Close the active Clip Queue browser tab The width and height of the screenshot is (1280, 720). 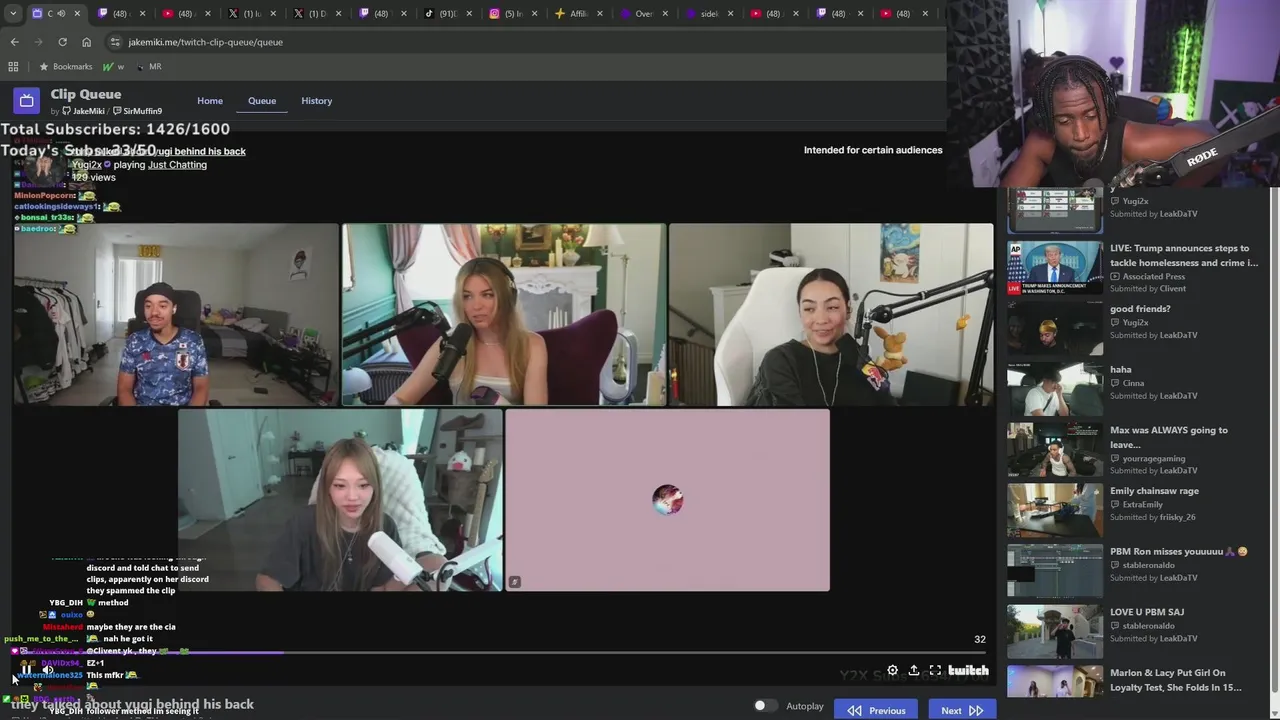pos(76,14)
